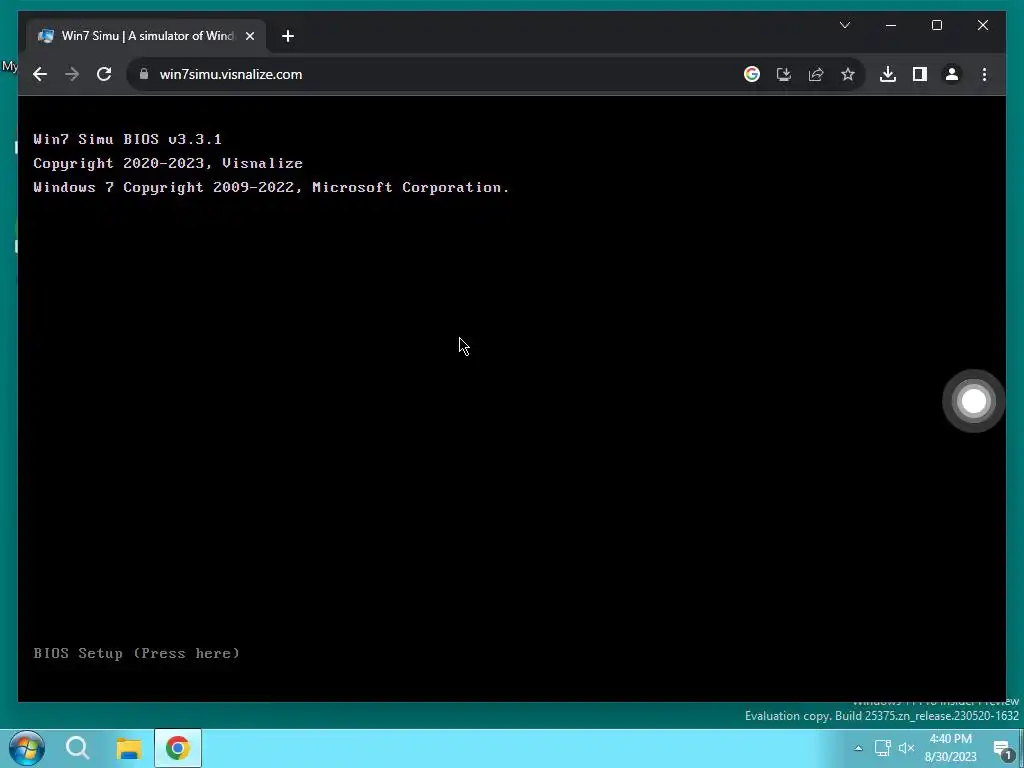
Task: Bookmark this tab with star icon
Action: (x=848, y=74)
